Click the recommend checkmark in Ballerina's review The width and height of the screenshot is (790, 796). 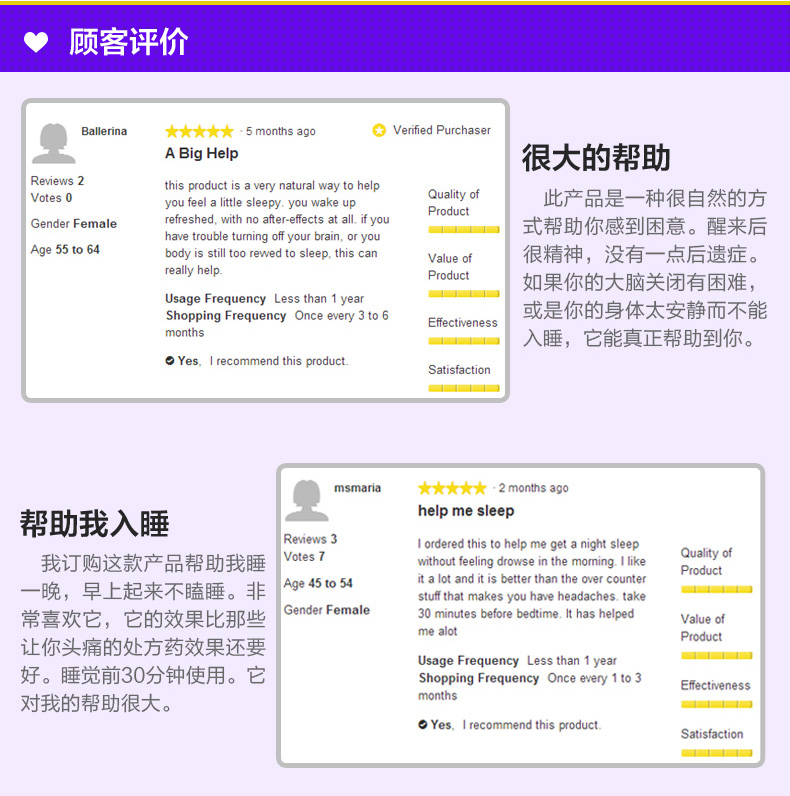coord(170,361)
